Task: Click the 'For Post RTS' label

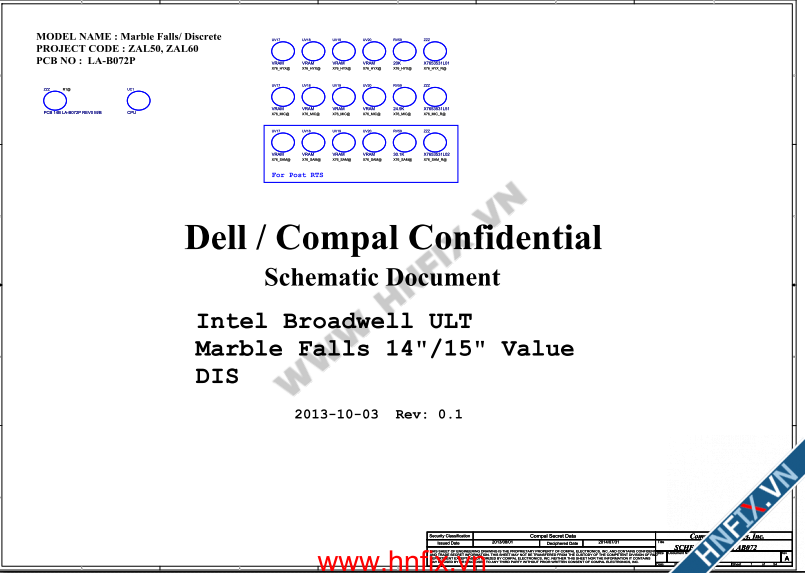Action: coord(298,175)
